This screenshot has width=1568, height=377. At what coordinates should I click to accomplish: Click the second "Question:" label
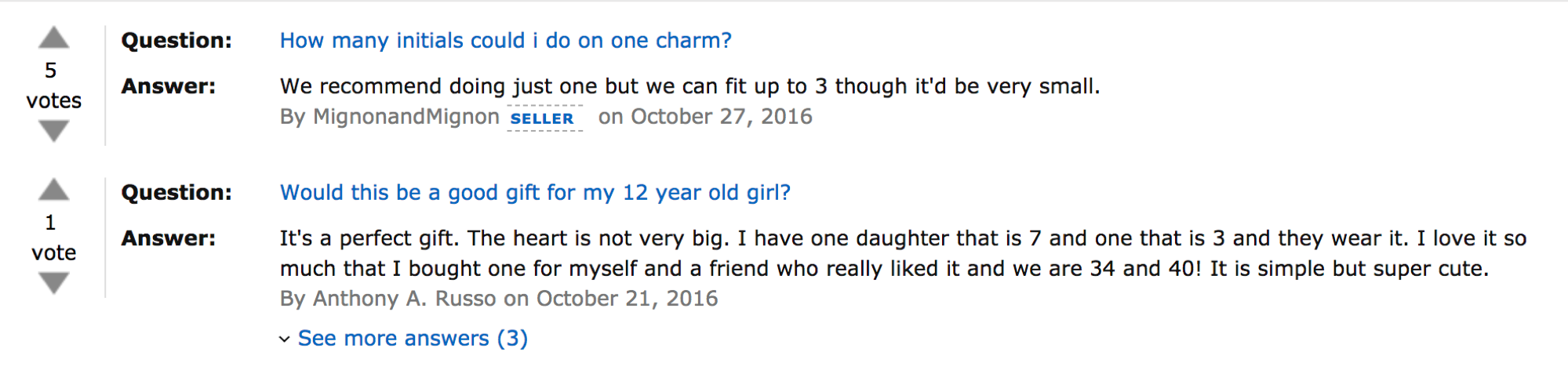(x=176, y=193)
